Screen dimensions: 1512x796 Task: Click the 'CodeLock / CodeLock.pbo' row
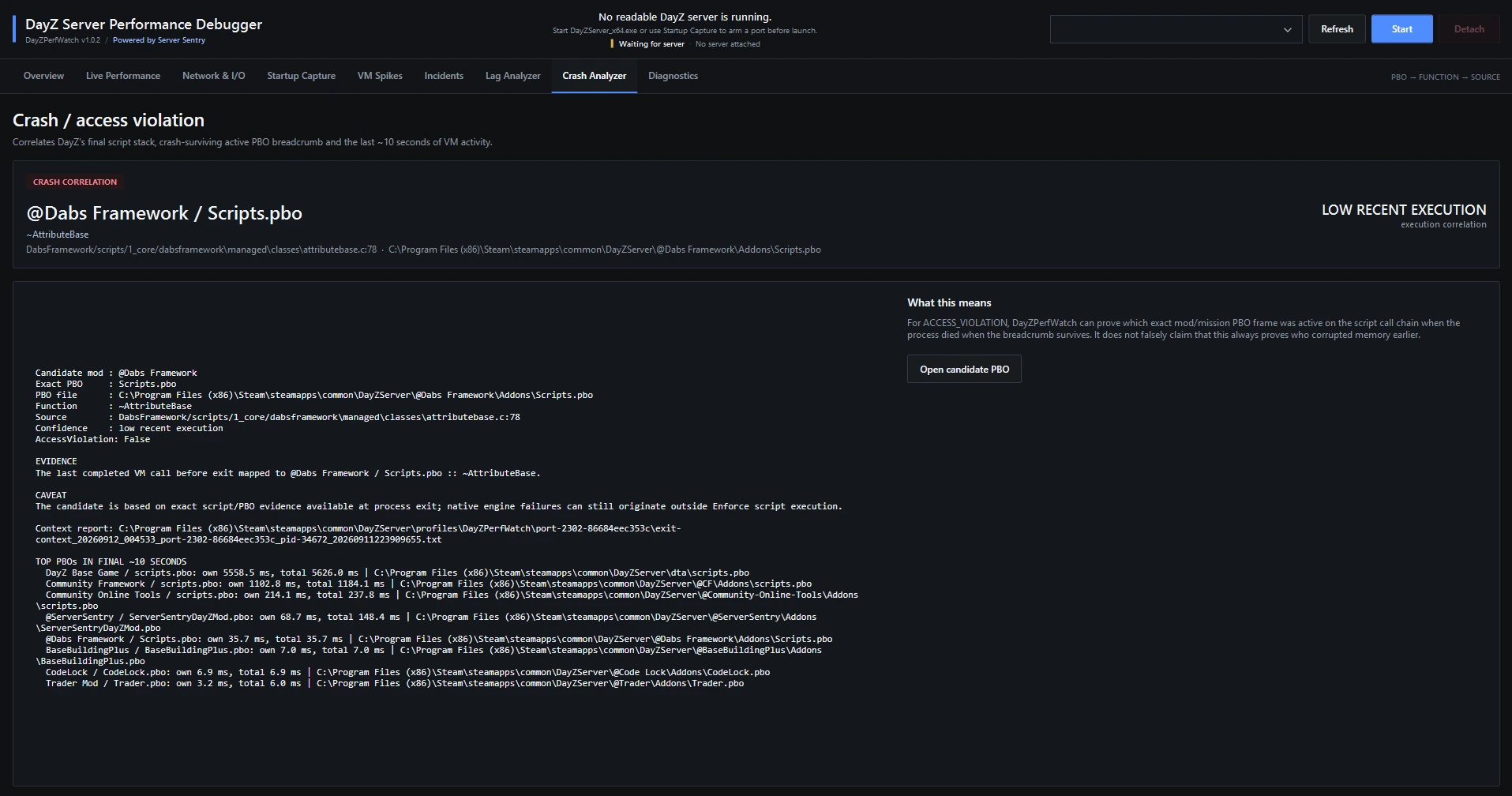[407, 673]
